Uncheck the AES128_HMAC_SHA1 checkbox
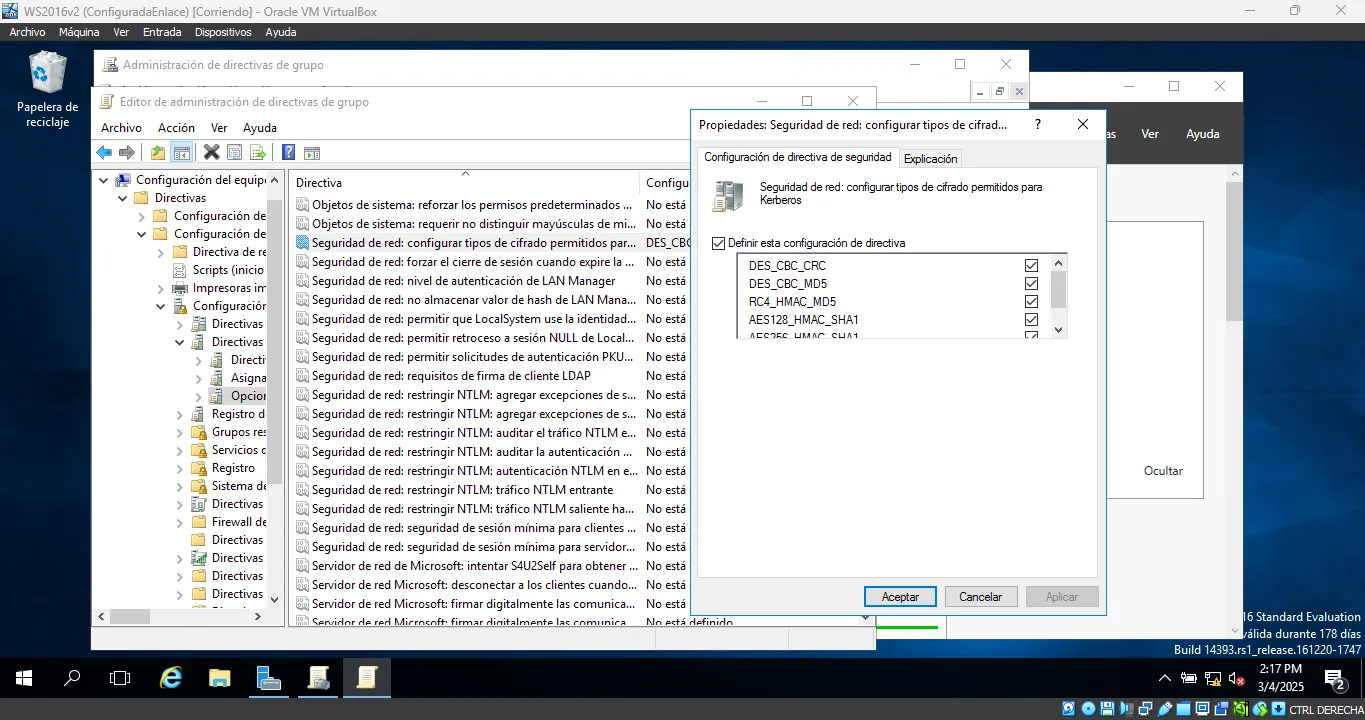This screenshot has width=1365, height=720. coord(1031,320)
